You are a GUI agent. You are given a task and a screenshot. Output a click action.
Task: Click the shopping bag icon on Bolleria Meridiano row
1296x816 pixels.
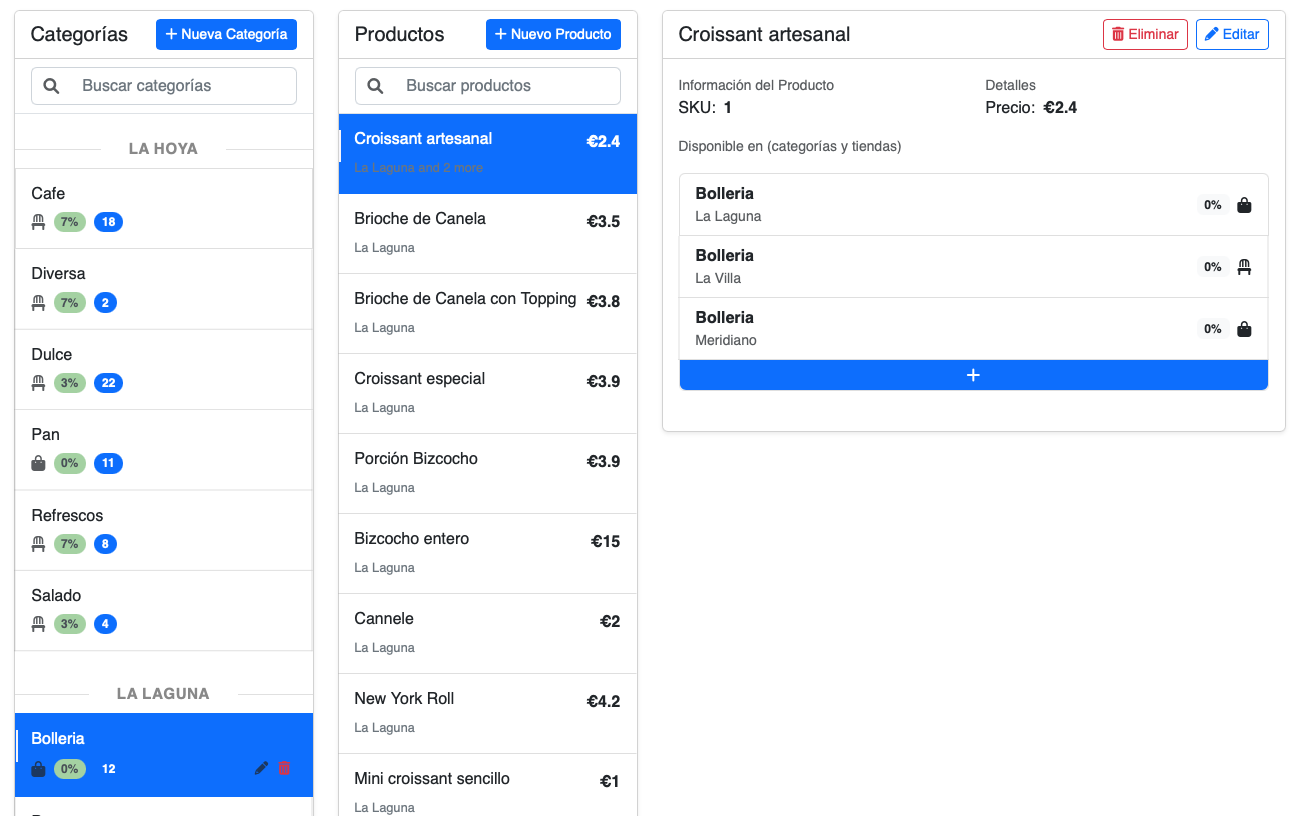[1244, 329]
